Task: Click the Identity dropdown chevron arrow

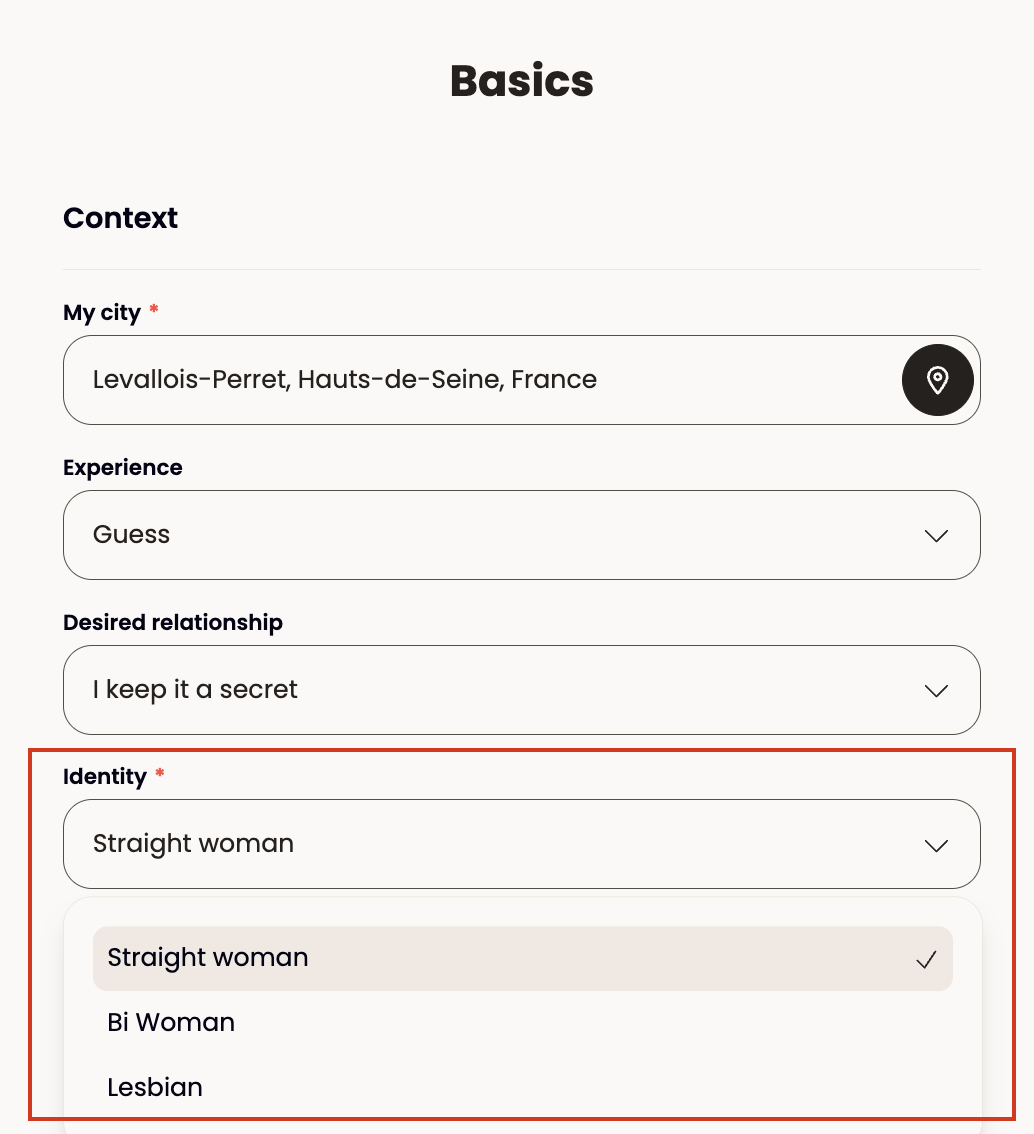Action: pyautogui.click(x=936, y=845)
